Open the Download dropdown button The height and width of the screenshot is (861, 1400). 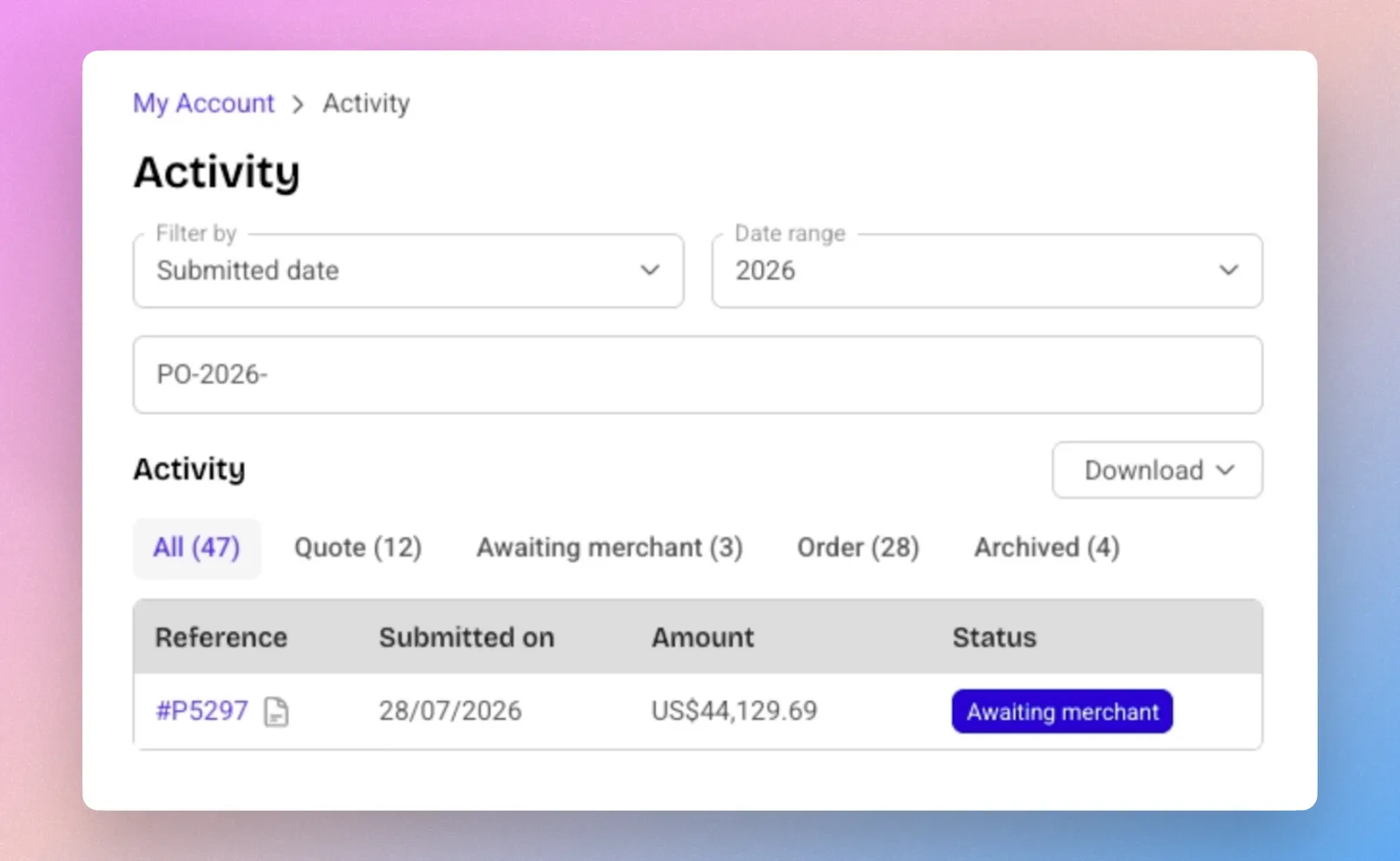tap(1157, 470)
